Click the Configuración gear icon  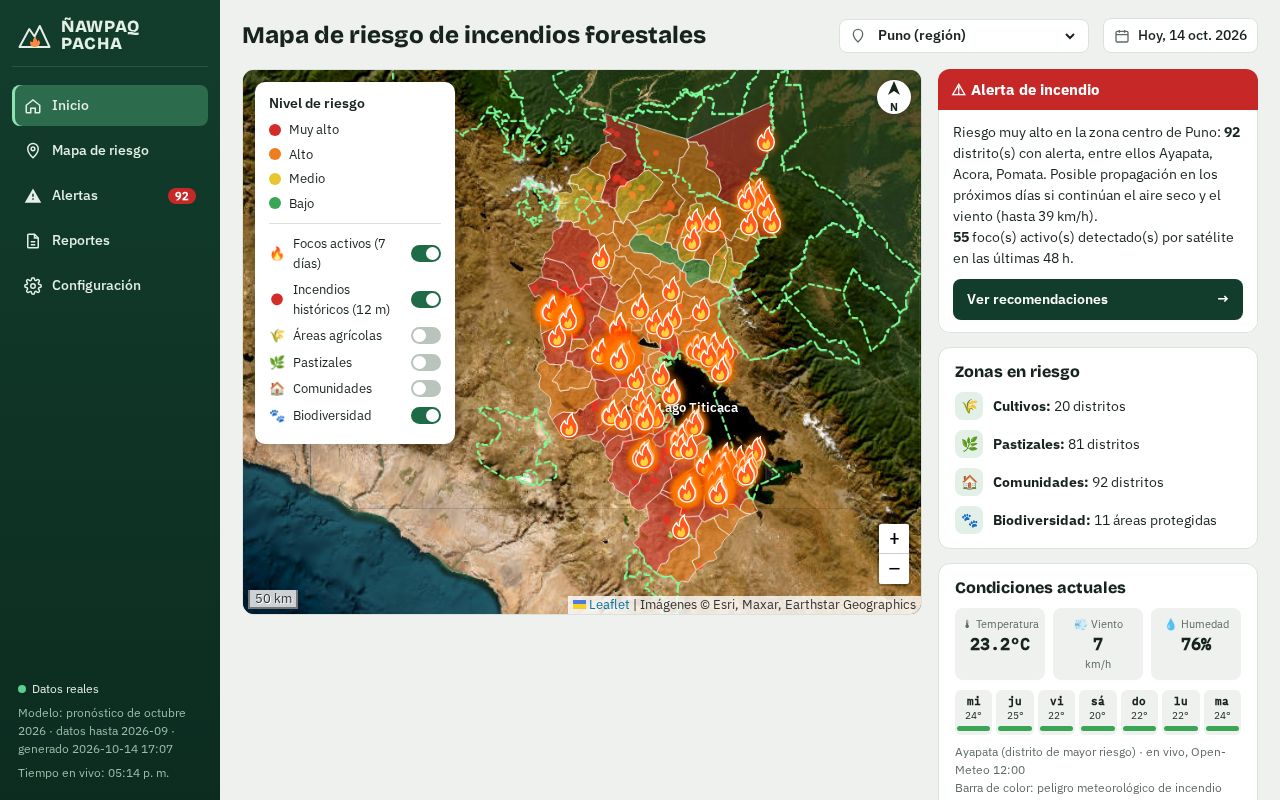(33, 286)
